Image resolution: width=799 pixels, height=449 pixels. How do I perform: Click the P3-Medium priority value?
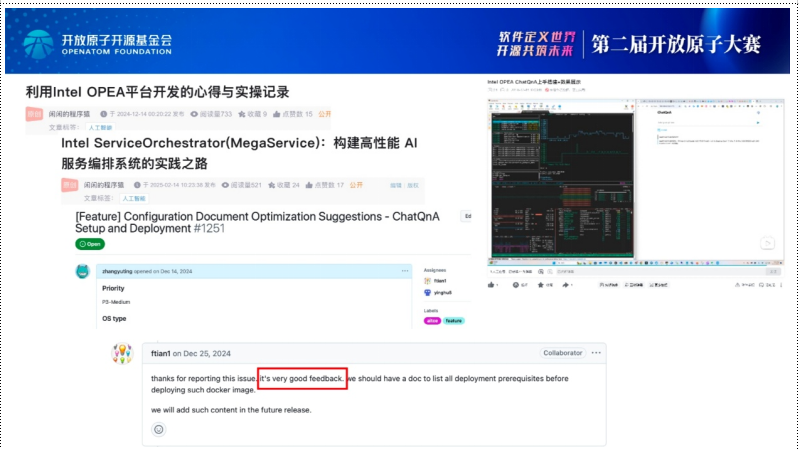click(116, 302)
